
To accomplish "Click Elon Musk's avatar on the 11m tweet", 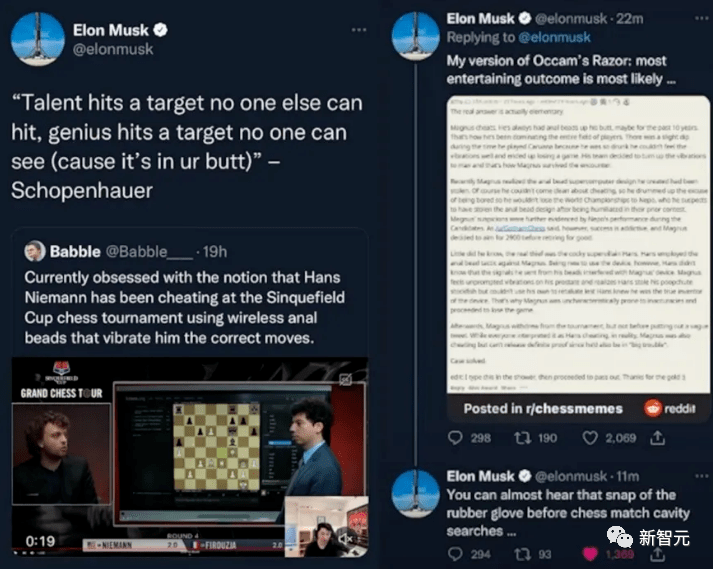I will 415,492.
